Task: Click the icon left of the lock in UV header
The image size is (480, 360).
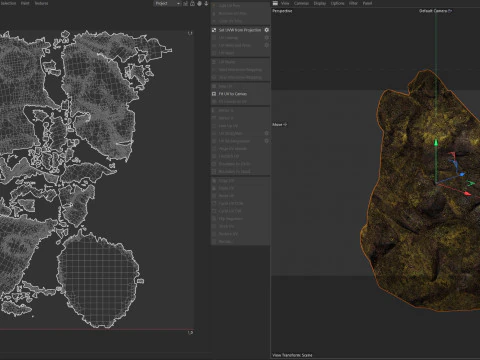Action: pos(186,3)
